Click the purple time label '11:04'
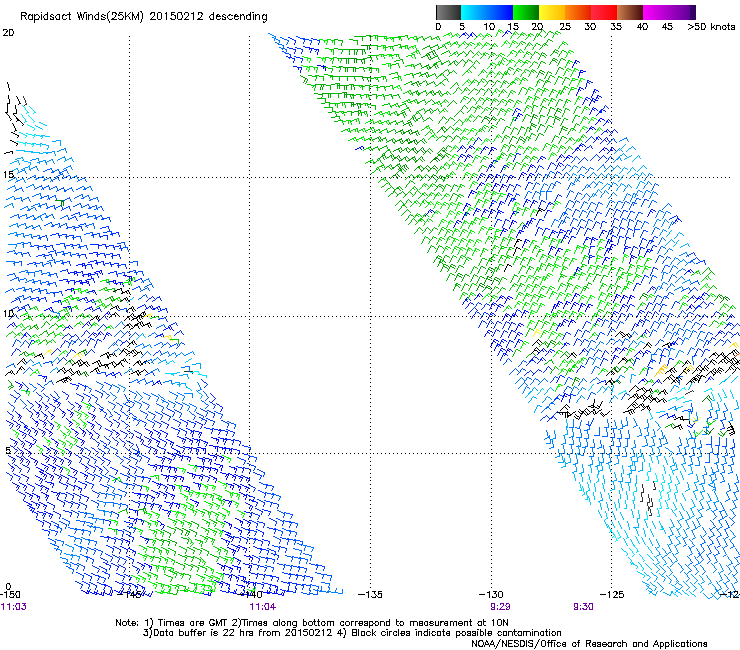 (263, 607)
